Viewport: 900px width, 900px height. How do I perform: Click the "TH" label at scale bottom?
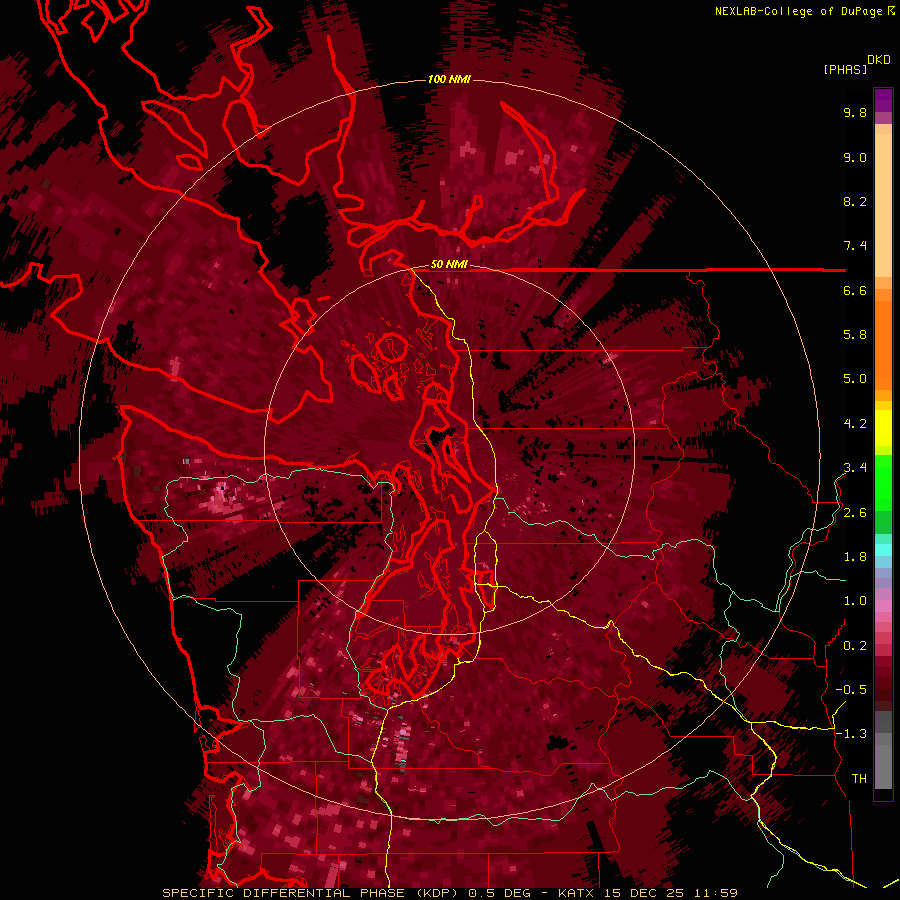click(859, 779)
